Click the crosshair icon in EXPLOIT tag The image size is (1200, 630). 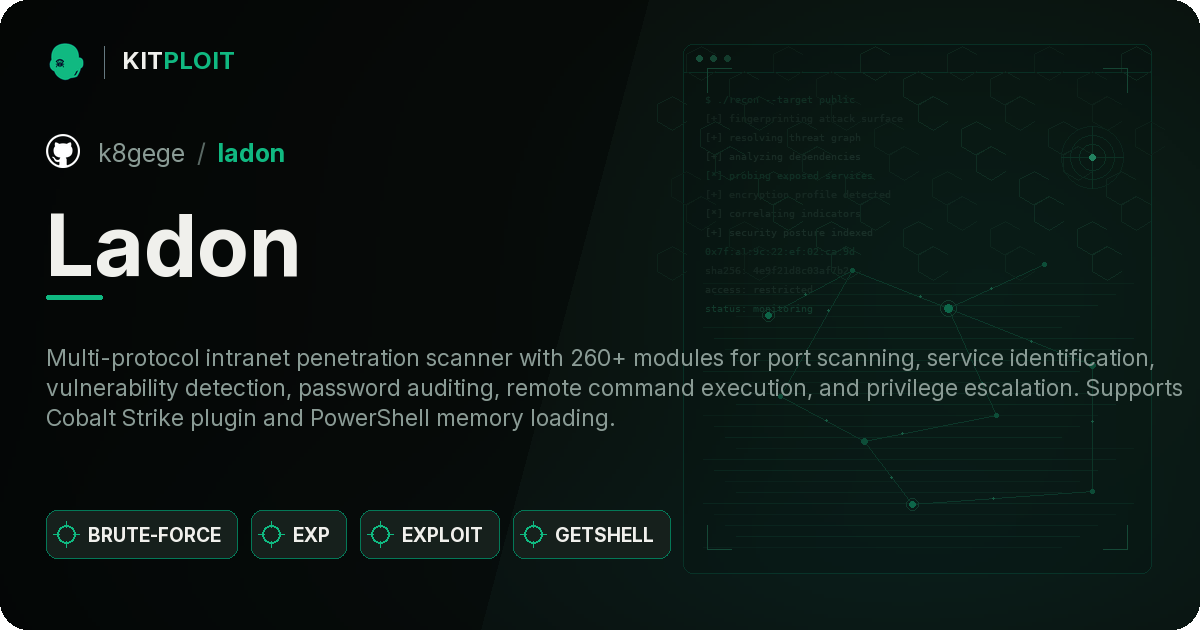tap(381, 535)
